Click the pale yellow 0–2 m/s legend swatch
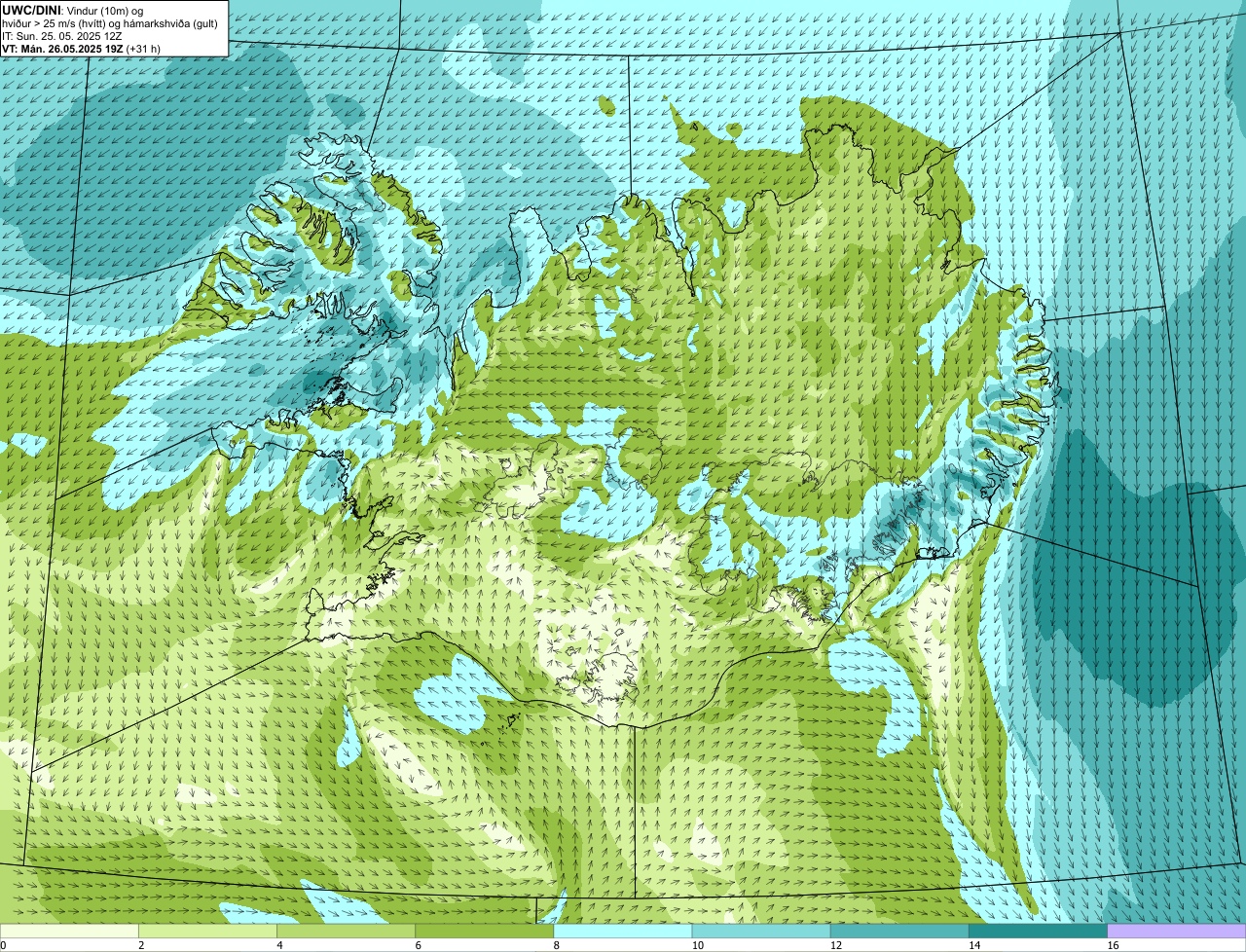The width and height of the screenshot is (1246, 952). (x=69, y=931)
